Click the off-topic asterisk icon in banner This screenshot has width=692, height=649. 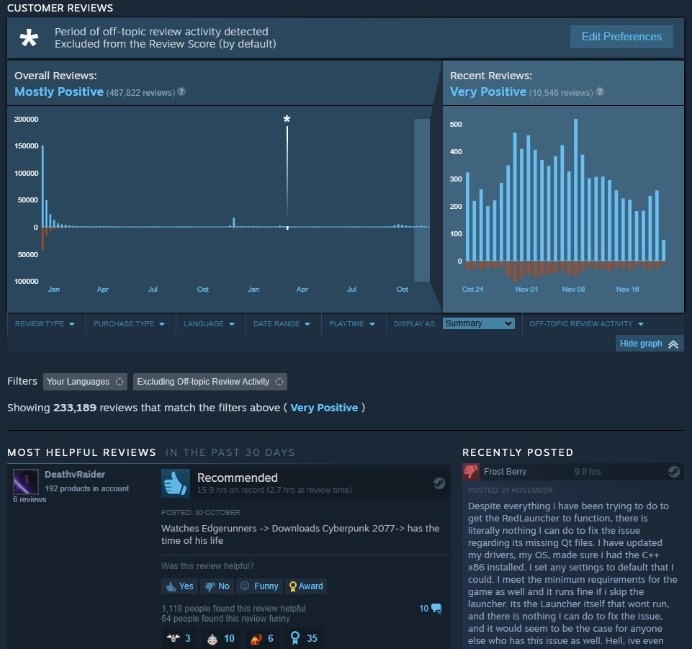pyautogui.click(x=29, y=38)
